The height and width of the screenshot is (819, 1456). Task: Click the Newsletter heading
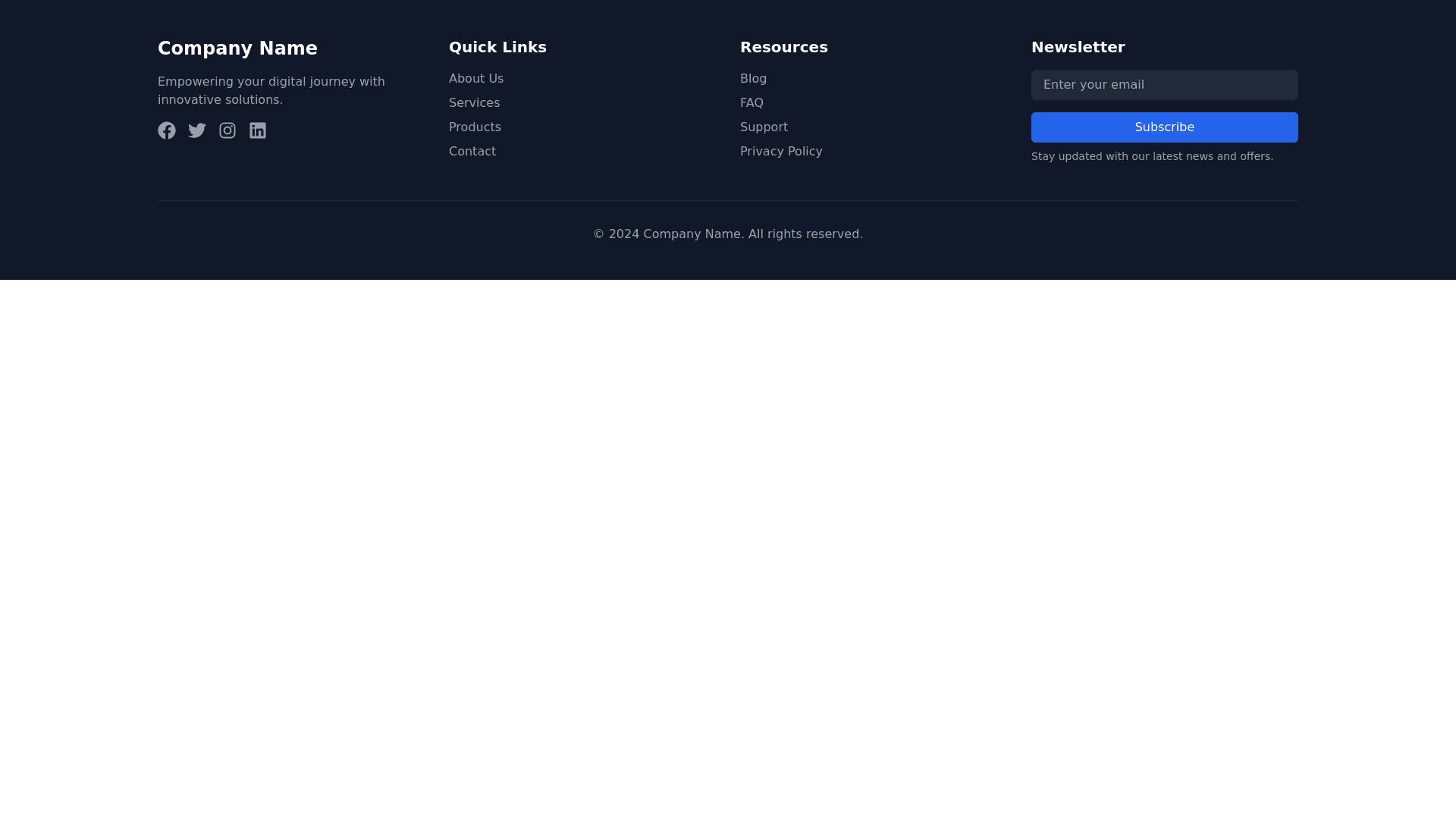click(1078, 47)
